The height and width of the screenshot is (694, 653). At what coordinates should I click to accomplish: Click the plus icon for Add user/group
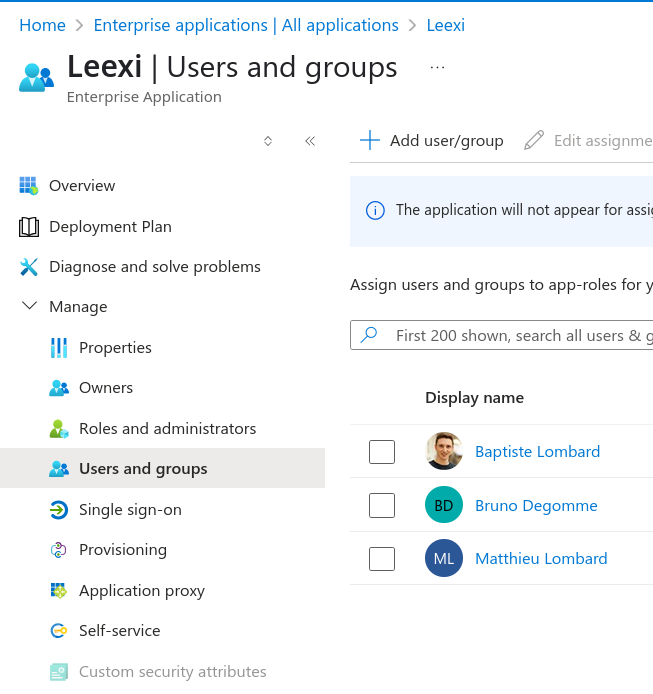(x=370, y=140)
